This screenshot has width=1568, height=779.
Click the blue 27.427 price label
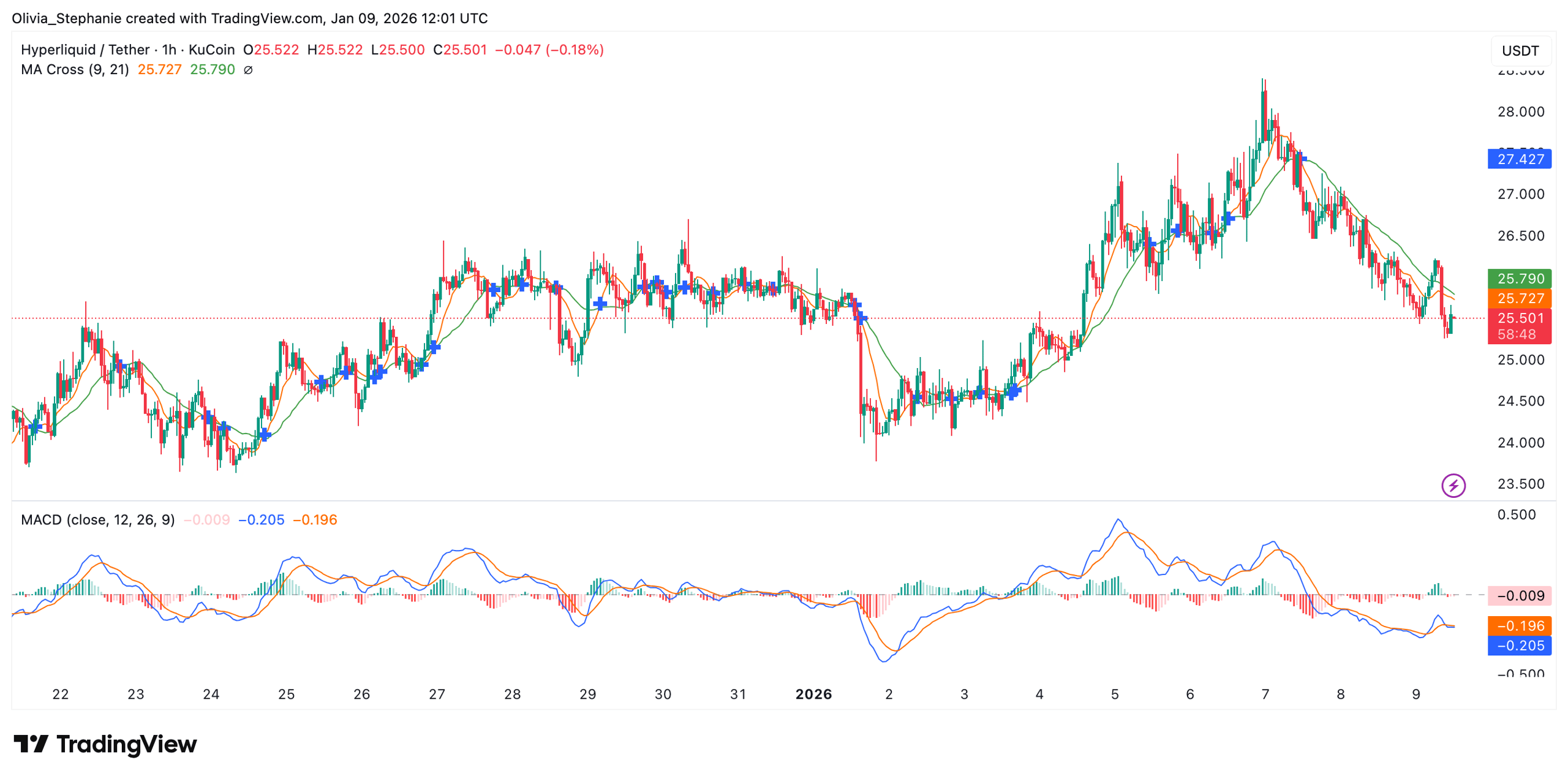coord(1518,159)
